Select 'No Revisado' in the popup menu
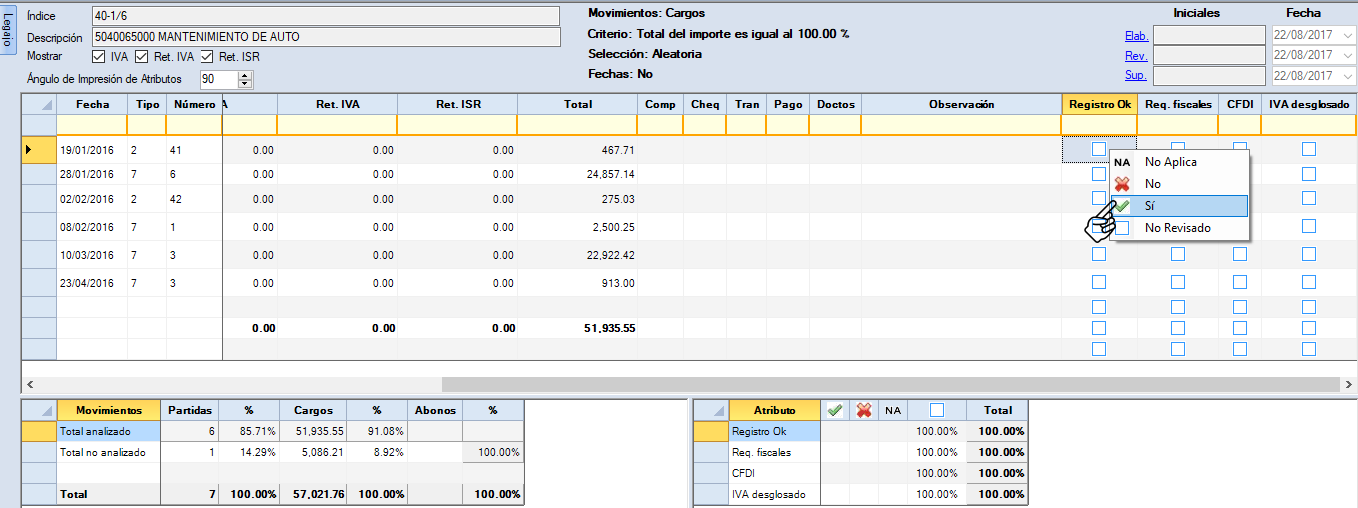Screen dimensions: 1358x508 click(x=1178, y=228)
